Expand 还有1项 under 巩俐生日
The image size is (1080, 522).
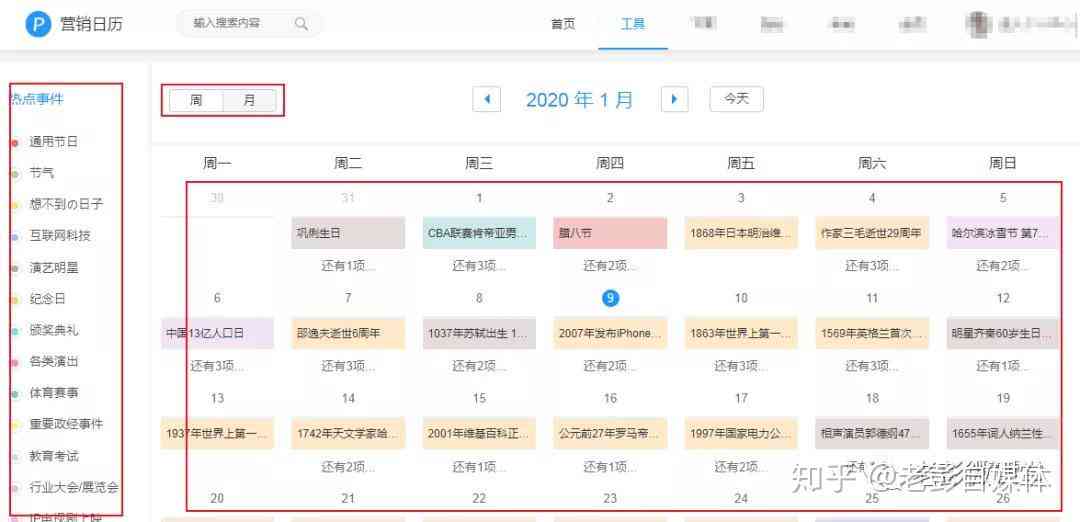[348, 266]
